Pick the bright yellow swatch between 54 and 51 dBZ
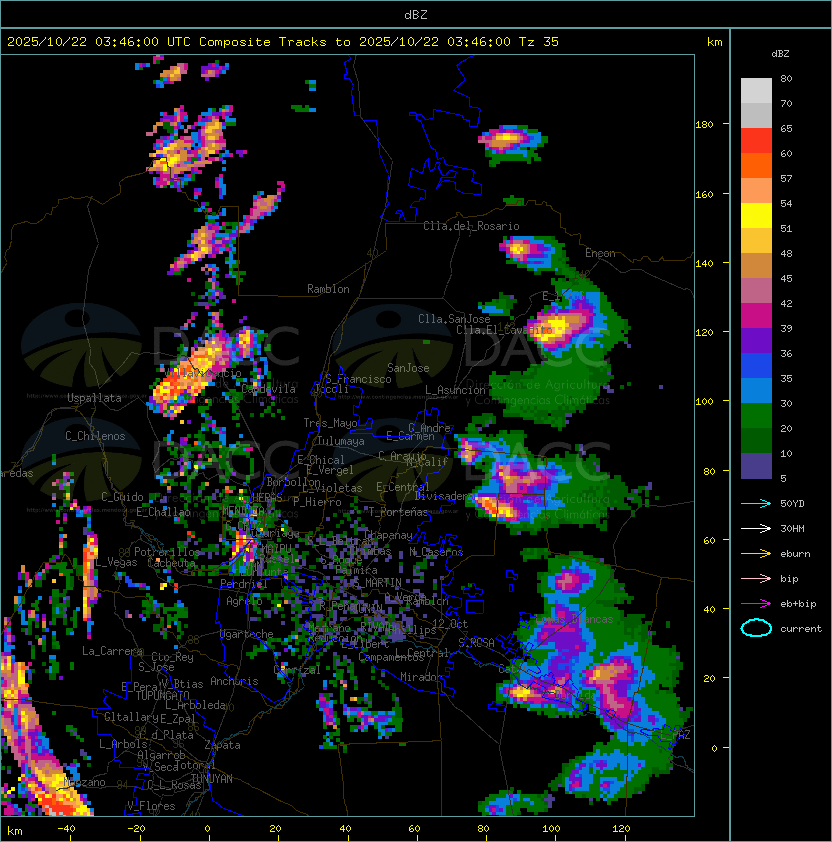832x842 pixels. tap(756, 215)
